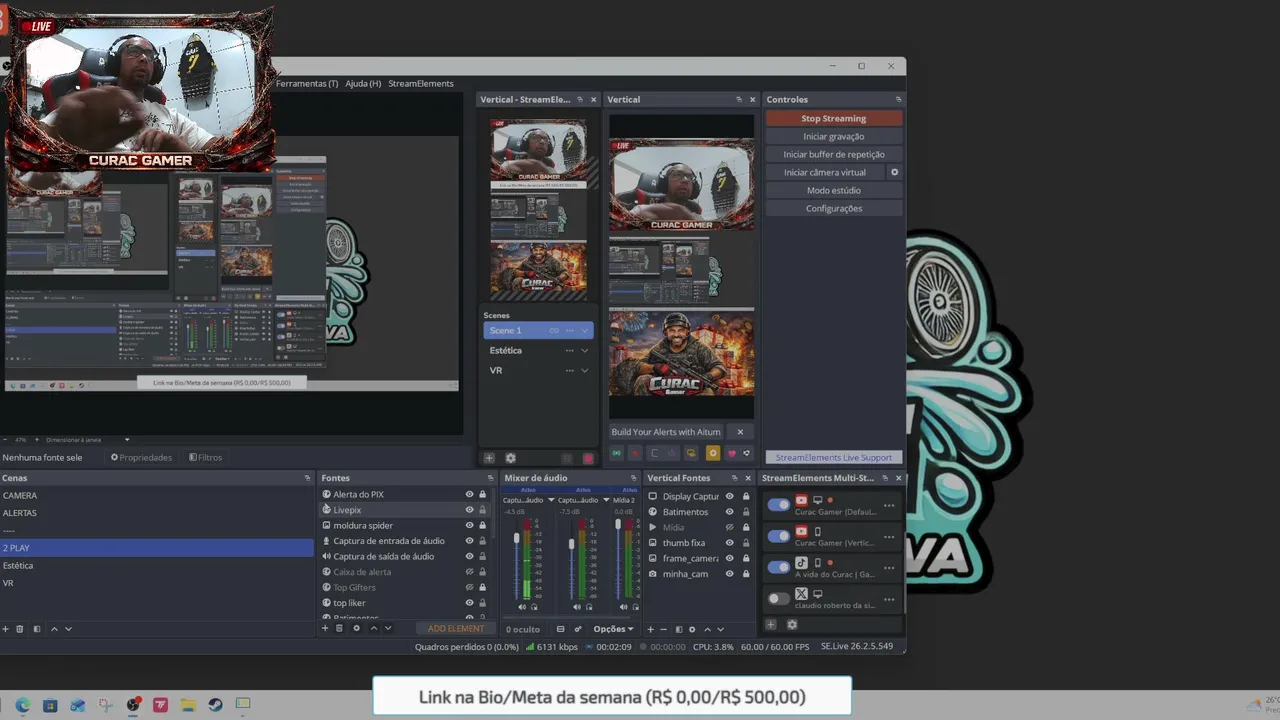Toggle first Curac Gamer (Default) stream destination

[779, 505]
